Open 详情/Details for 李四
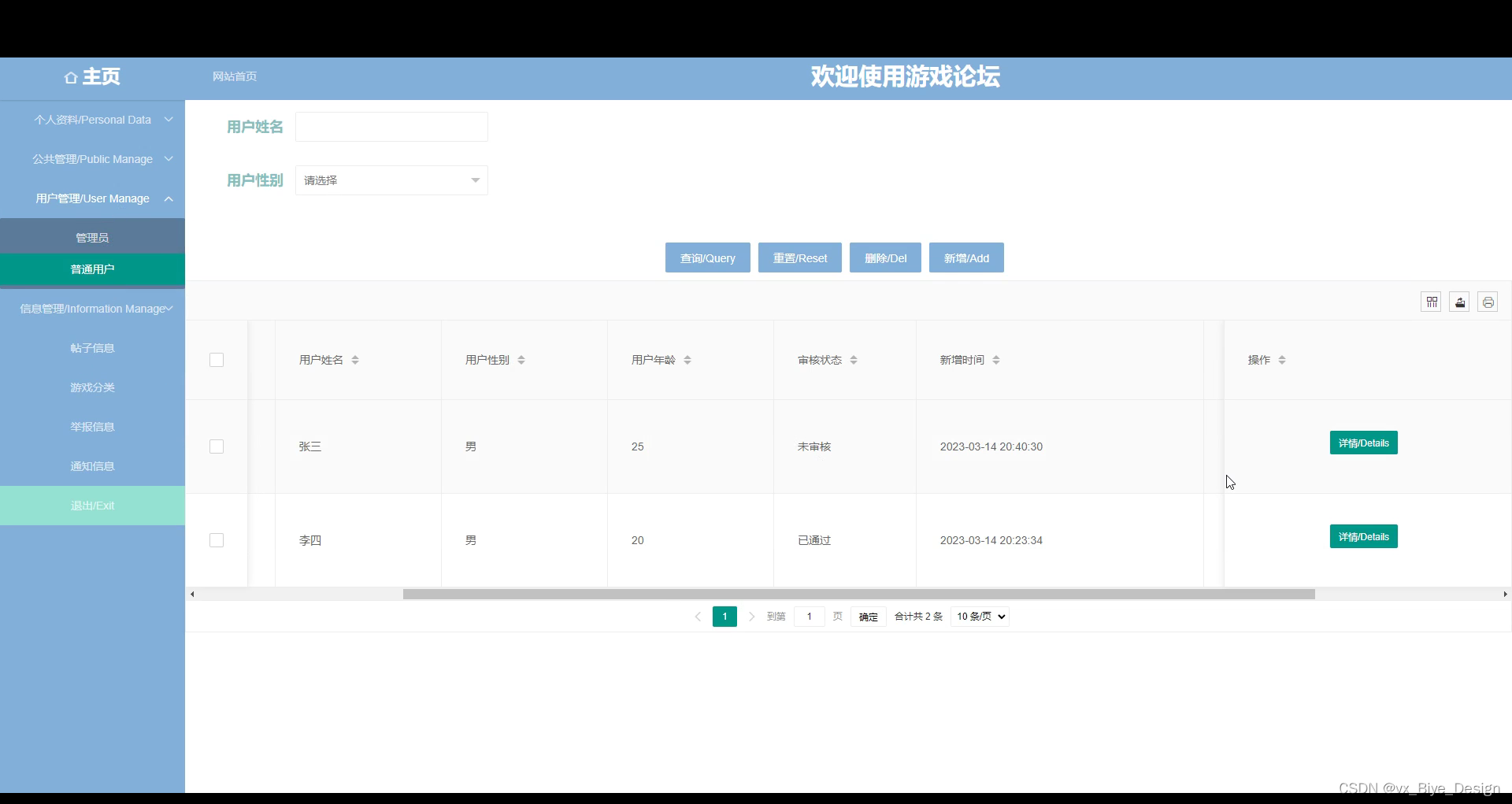This screenshot has height=804, width=1512. pyautogui.click(x=1364, y=536)
